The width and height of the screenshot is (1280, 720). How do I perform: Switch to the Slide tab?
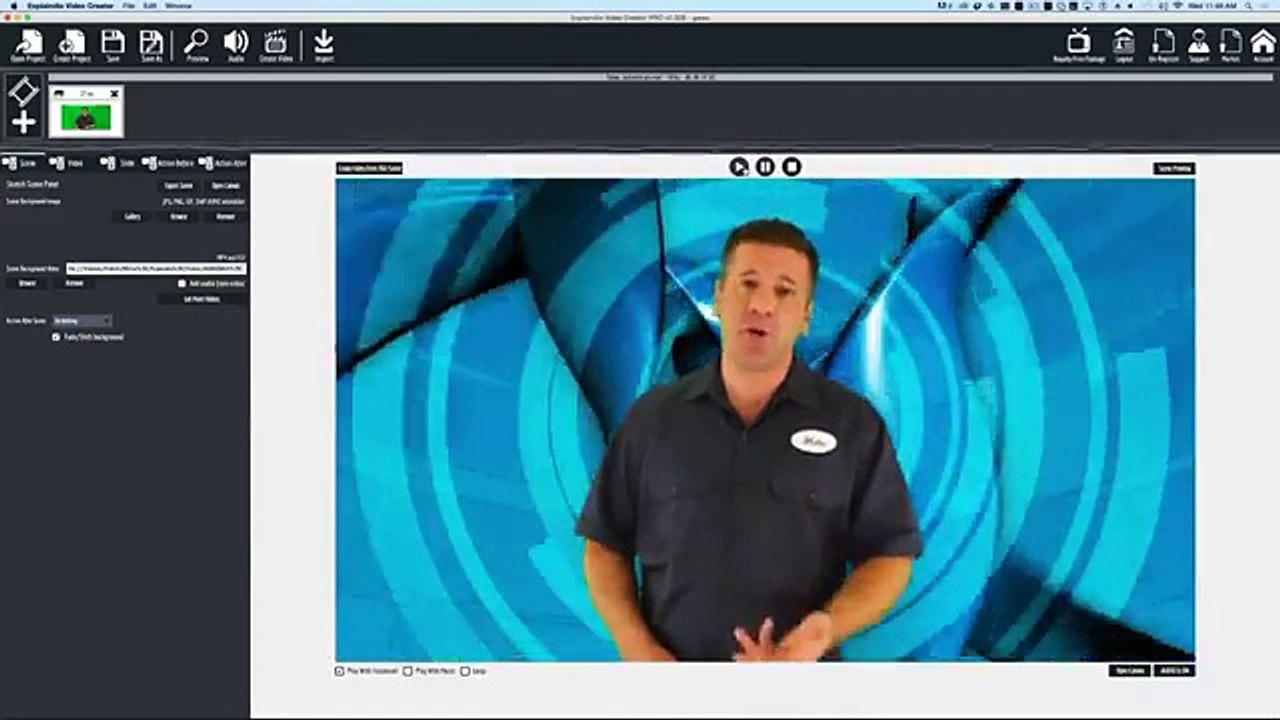click(119, 163)
